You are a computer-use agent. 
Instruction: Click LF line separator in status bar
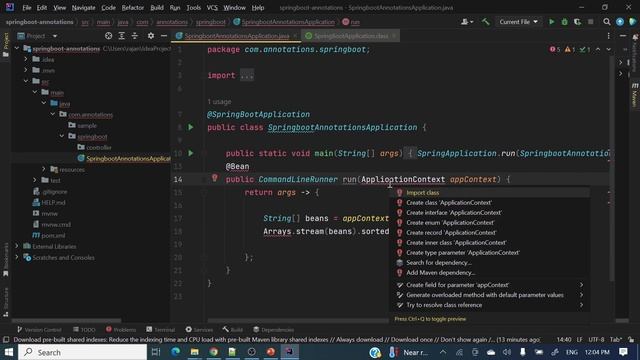tap(580, 340)
